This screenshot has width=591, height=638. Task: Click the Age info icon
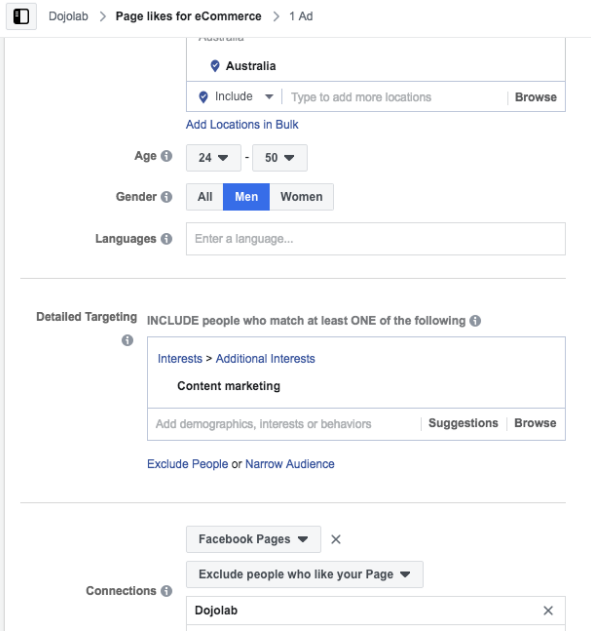click(x=166, y=156)
